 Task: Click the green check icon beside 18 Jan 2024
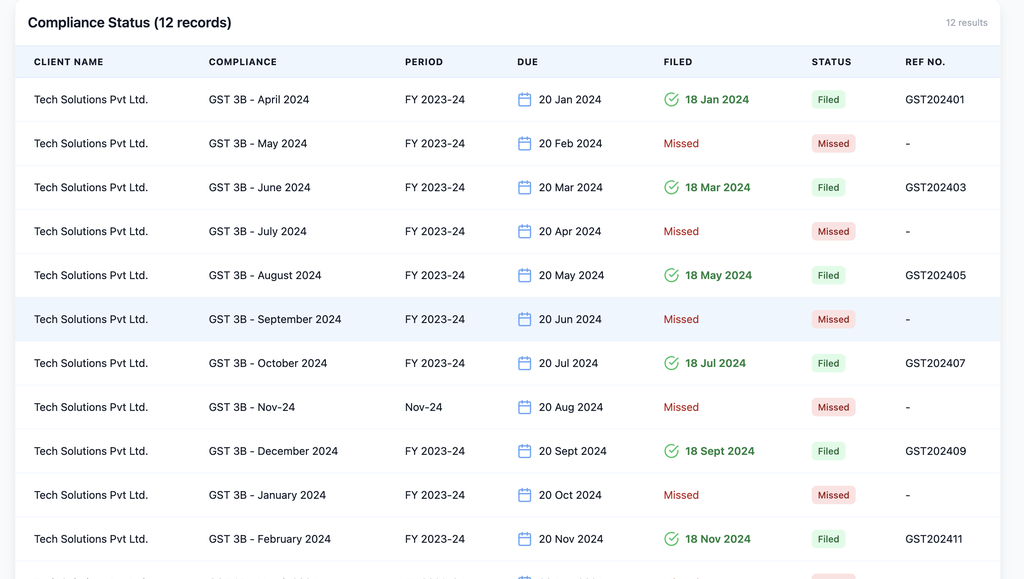671,100
